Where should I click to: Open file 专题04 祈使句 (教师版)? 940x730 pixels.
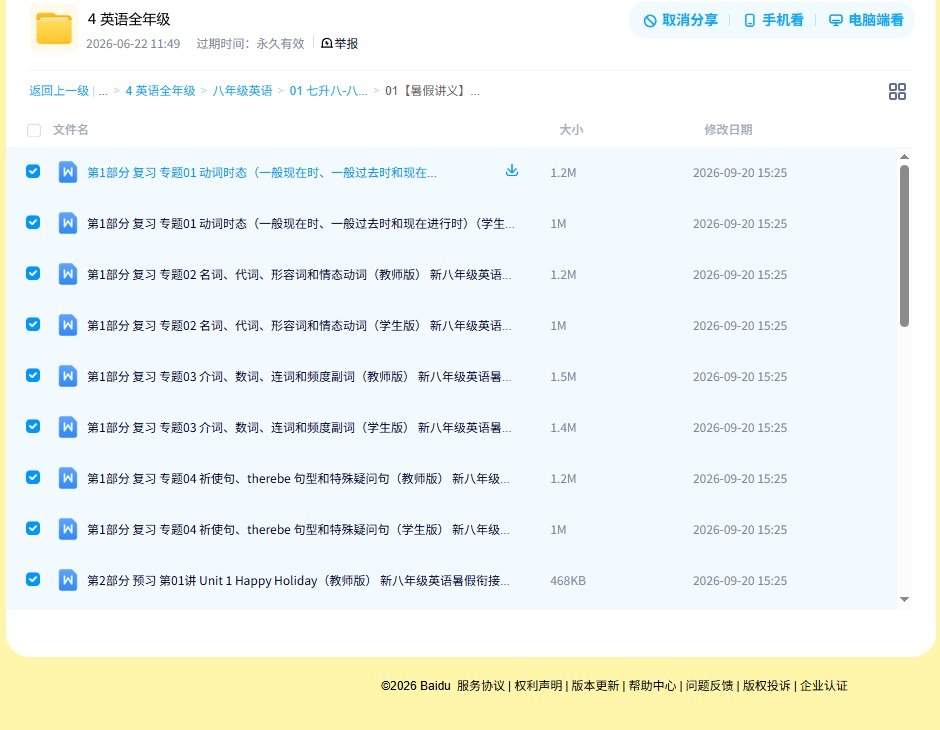tap(298, 478)
